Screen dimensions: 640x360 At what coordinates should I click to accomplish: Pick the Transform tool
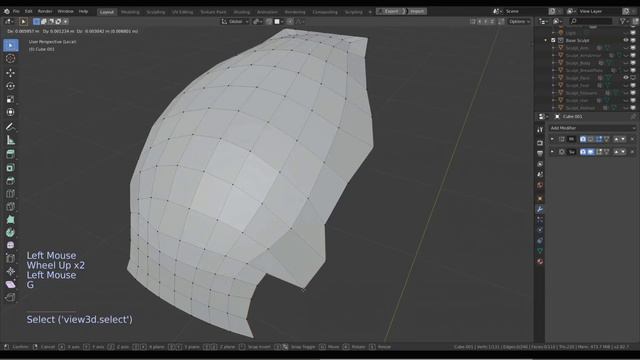[x=11, y=112]
